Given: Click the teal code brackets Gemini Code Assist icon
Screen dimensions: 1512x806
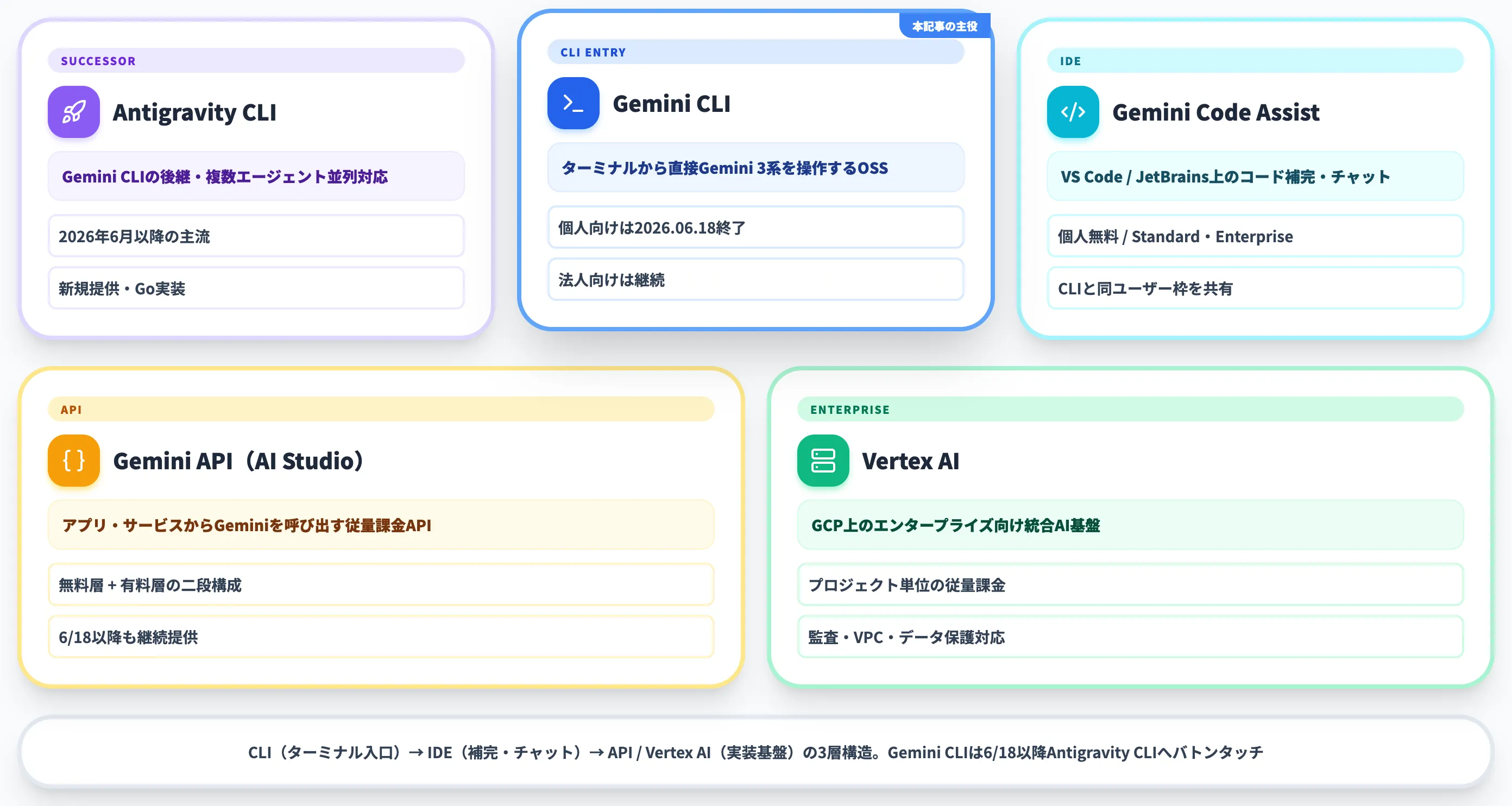Looking at the screenshot, I should click(x=1073, y=112).
